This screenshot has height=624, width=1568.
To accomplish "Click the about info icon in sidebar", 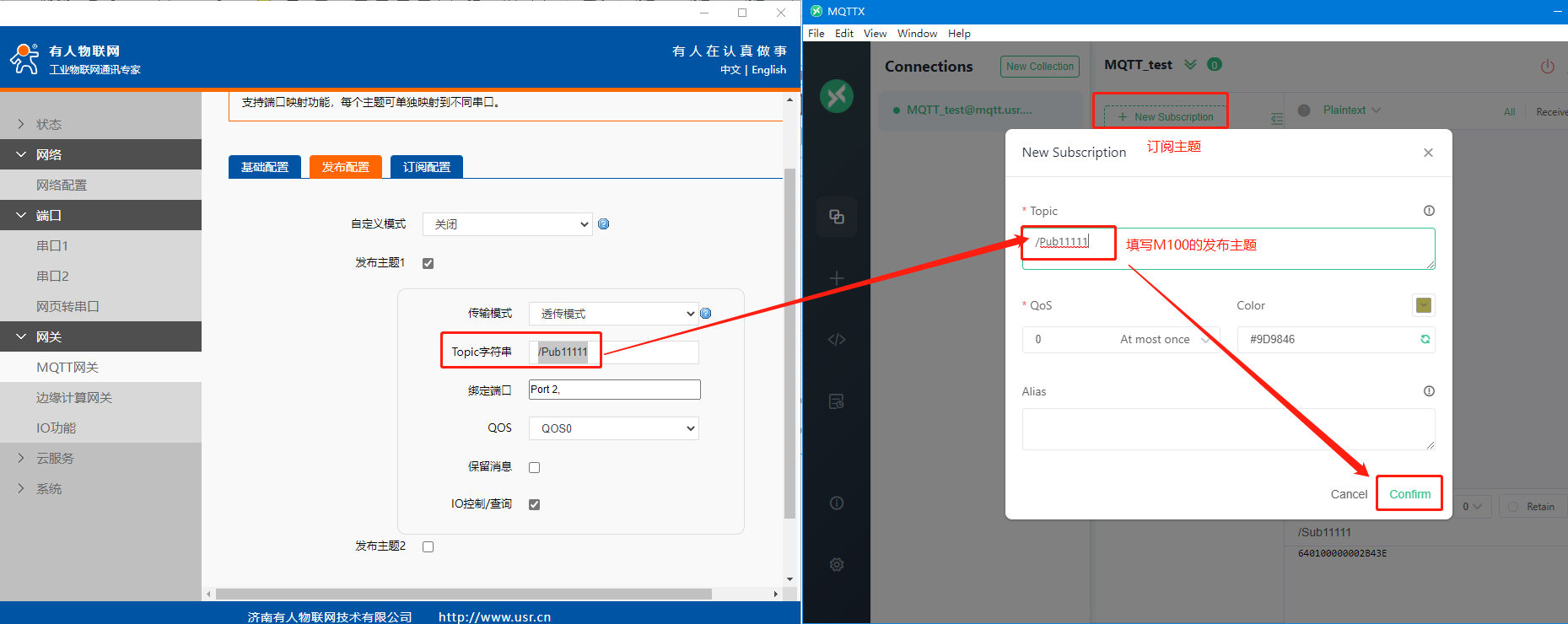I will (x=836, y=503).
